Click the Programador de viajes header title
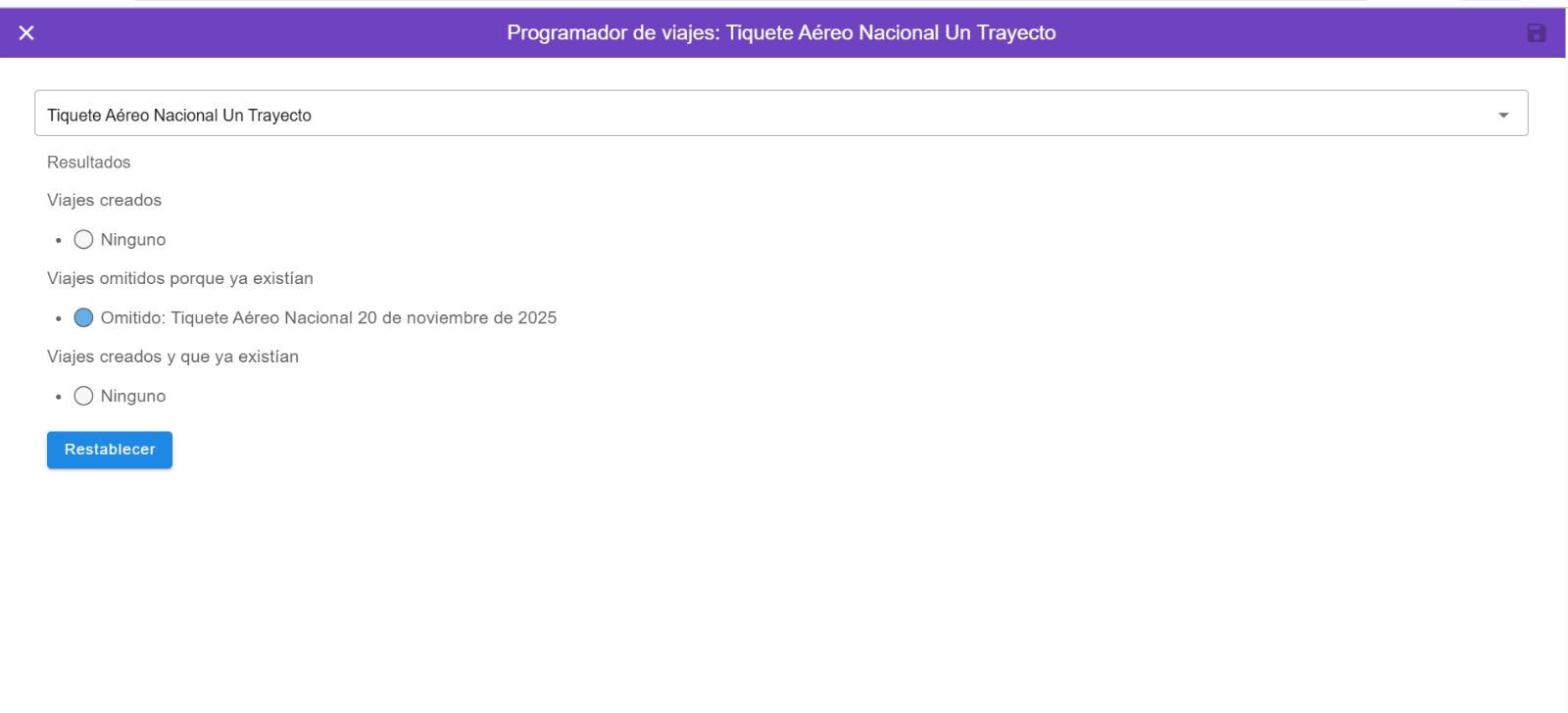The image size is (1568, 713). pyautogui.click(x=781, y=33)
